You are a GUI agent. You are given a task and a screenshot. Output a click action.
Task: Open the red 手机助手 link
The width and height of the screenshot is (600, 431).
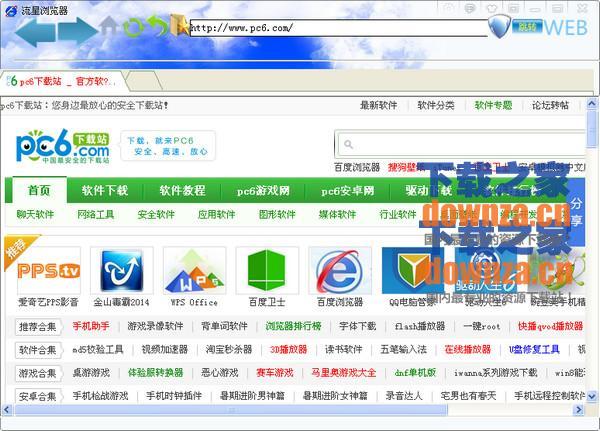(x=91, y=326)
